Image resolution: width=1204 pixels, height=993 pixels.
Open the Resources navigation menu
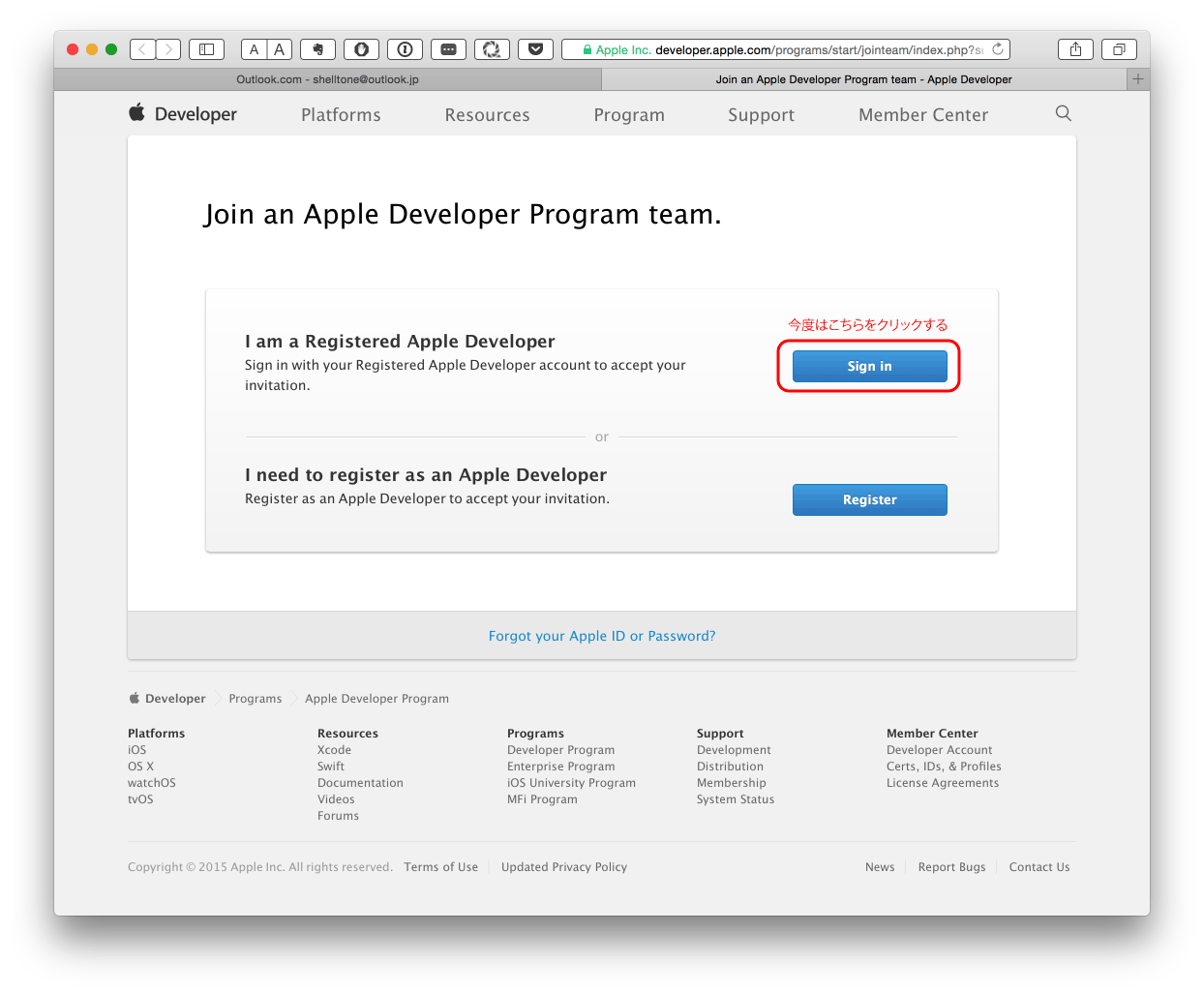pos(487,115)
